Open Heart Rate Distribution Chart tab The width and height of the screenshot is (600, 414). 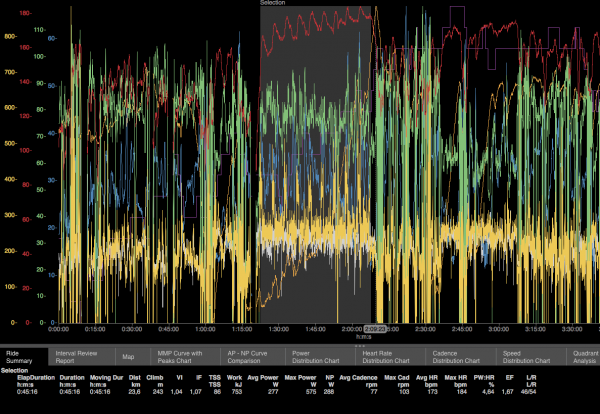(386, 356)
